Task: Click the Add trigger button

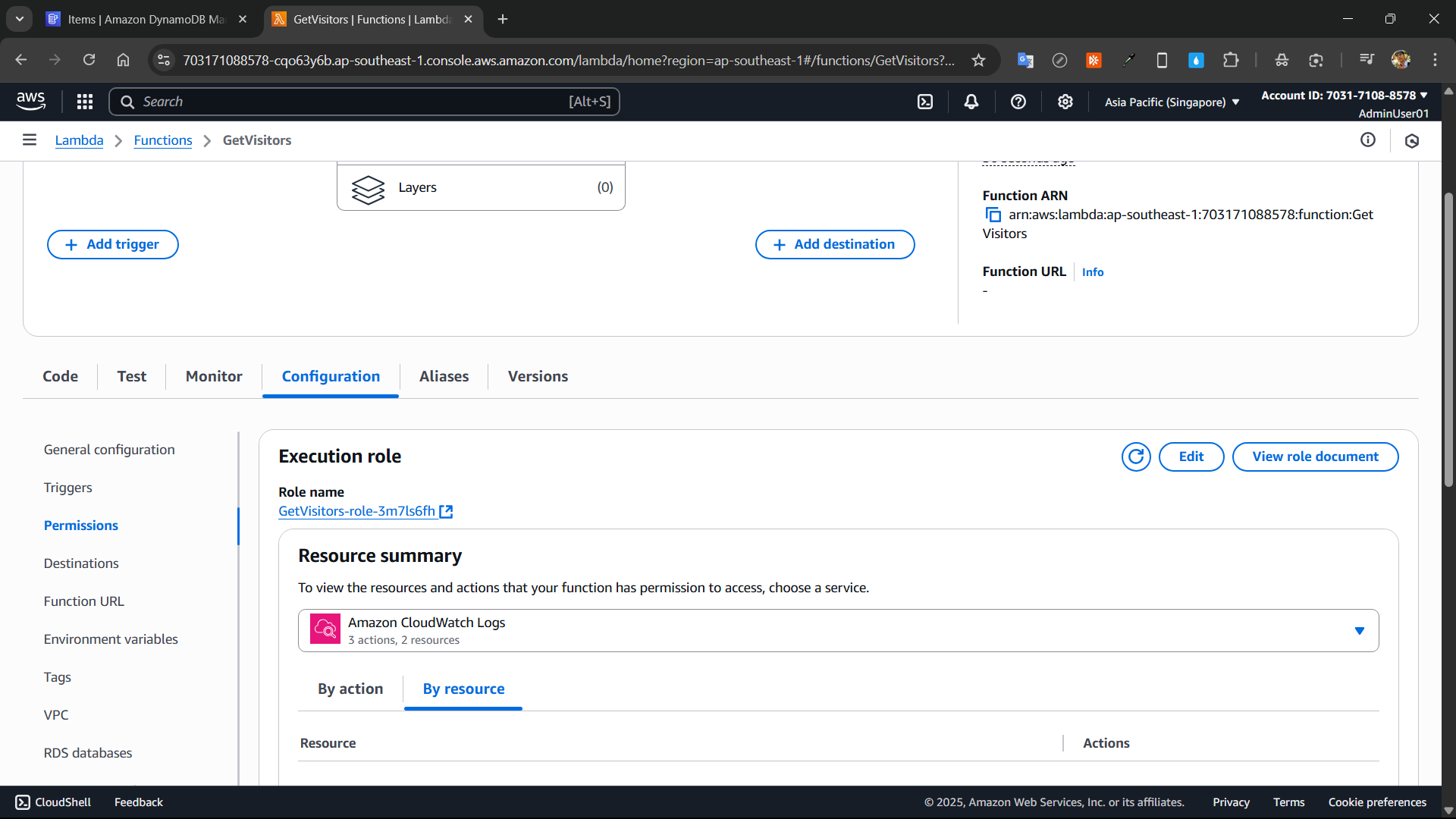Action: click(113, 244)
